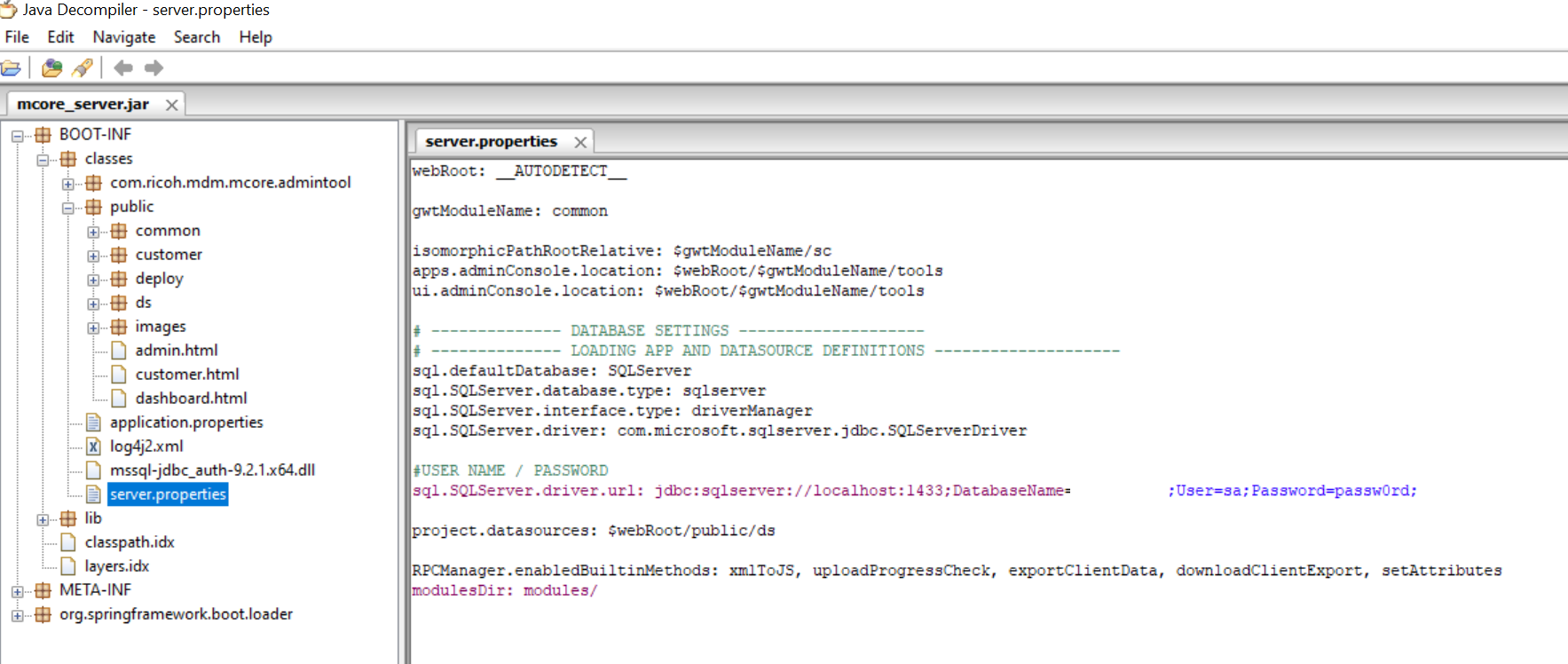Close the server.properties editor tab
This screenshot has height=664, width=1568.
tap(580, 142)
